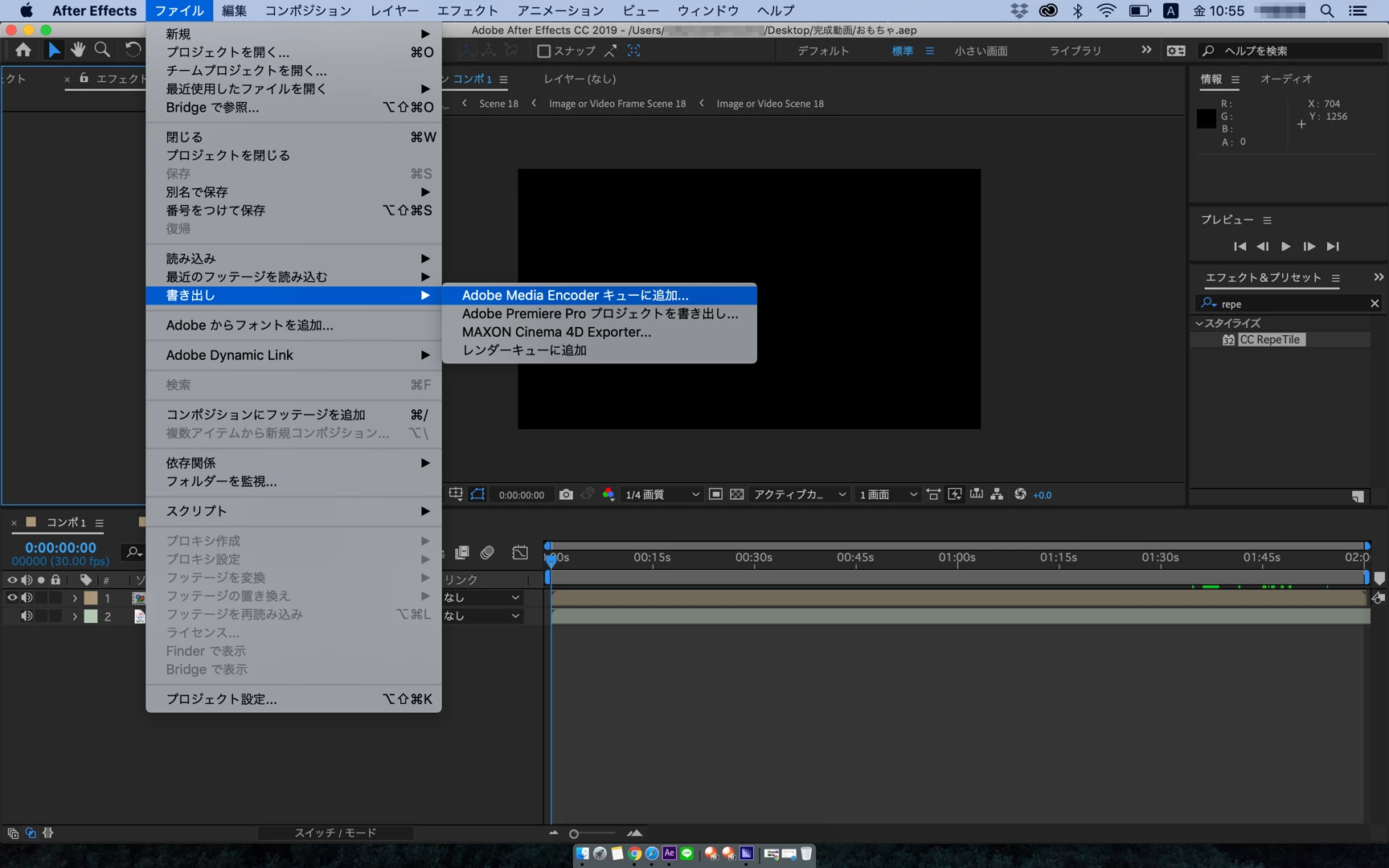Screen dimensions: 1389x868
Task: Toggle visibility eye of layer 1
Action: pos(12,597)
